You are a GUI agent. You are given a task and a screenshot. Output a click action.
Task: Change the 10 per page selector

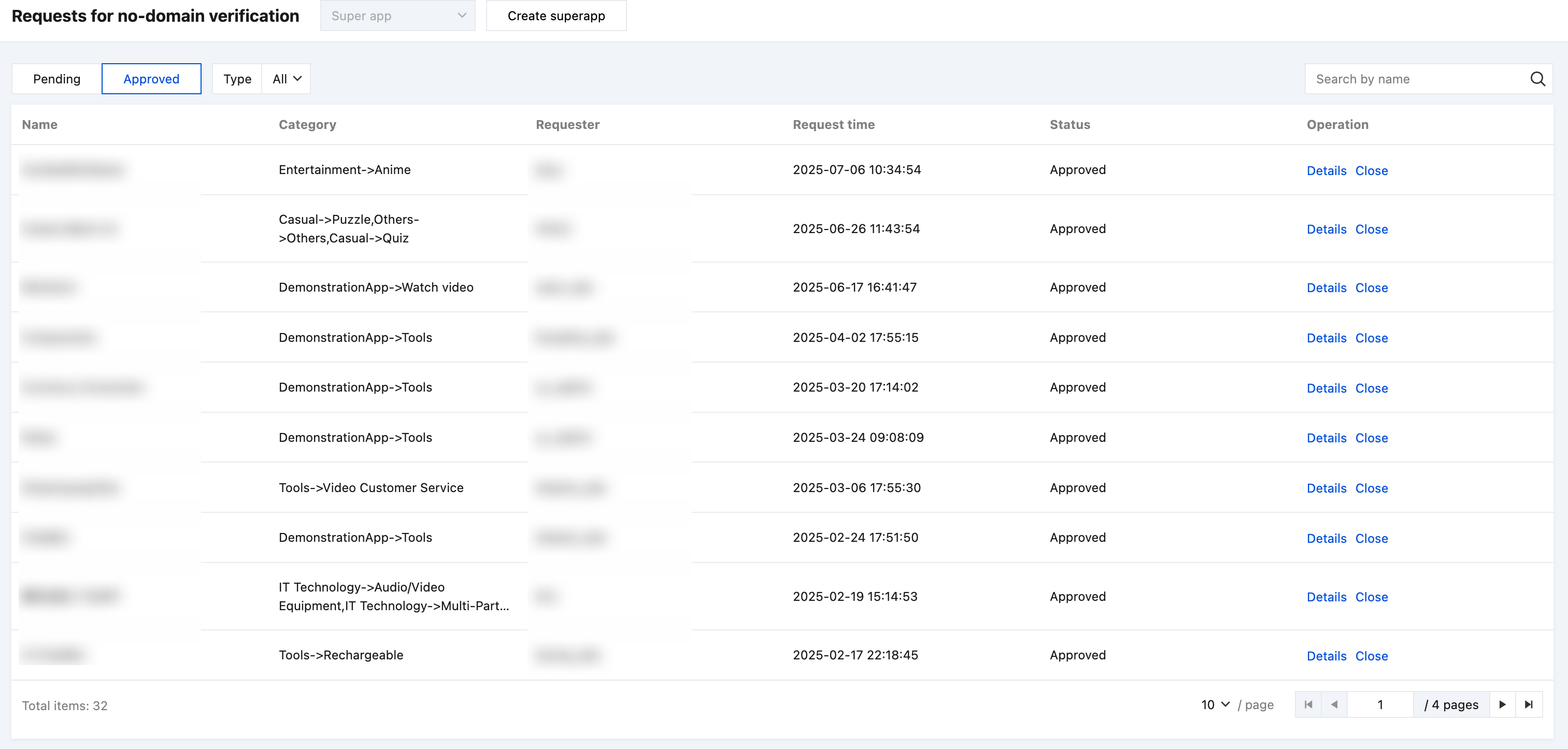(x=1216, y=704)
